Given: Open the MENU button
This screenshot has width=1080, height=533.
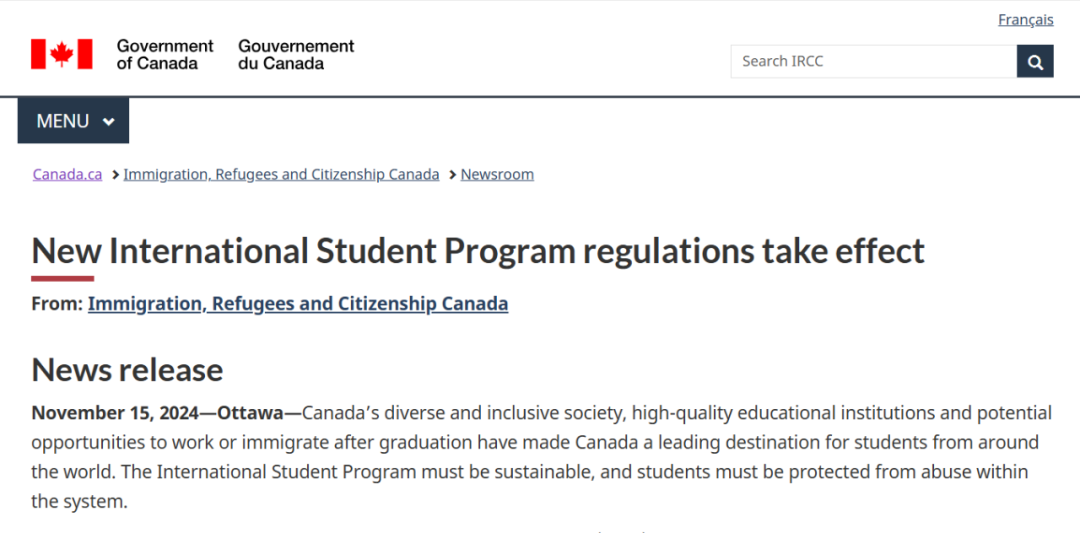Looking at the screenshot, I should point(73,121).
